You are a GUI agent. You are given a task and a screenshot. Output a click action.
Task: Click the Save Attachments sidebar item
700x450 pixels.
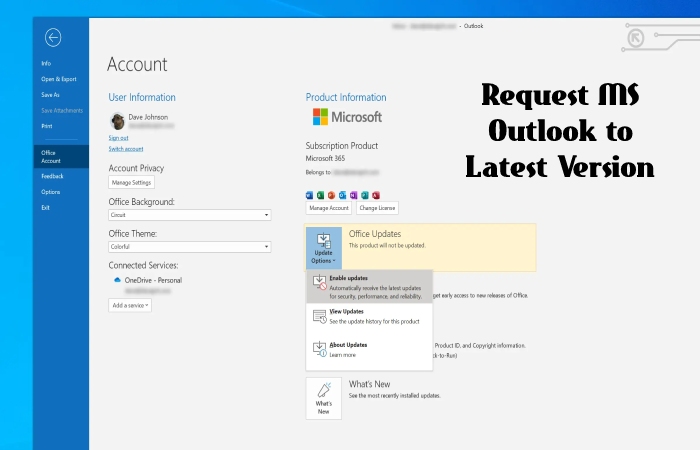[x=62, y=110]
